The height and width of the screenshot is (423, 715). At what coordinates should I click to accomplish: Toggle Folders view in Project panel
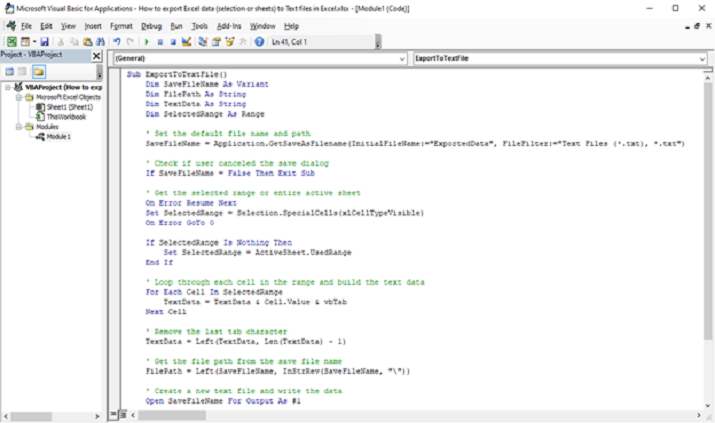point(39,72)
